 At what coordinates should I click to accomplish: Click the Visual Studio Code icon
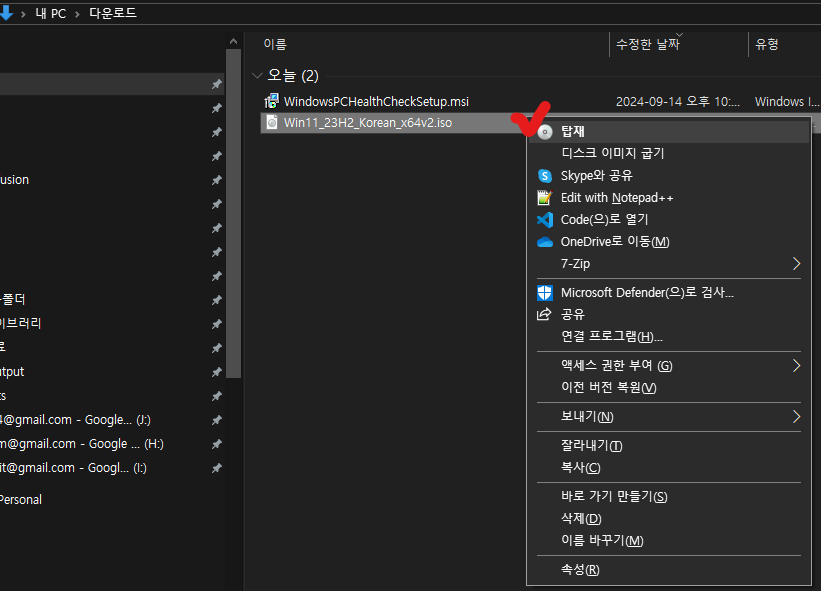pos(545,220)
